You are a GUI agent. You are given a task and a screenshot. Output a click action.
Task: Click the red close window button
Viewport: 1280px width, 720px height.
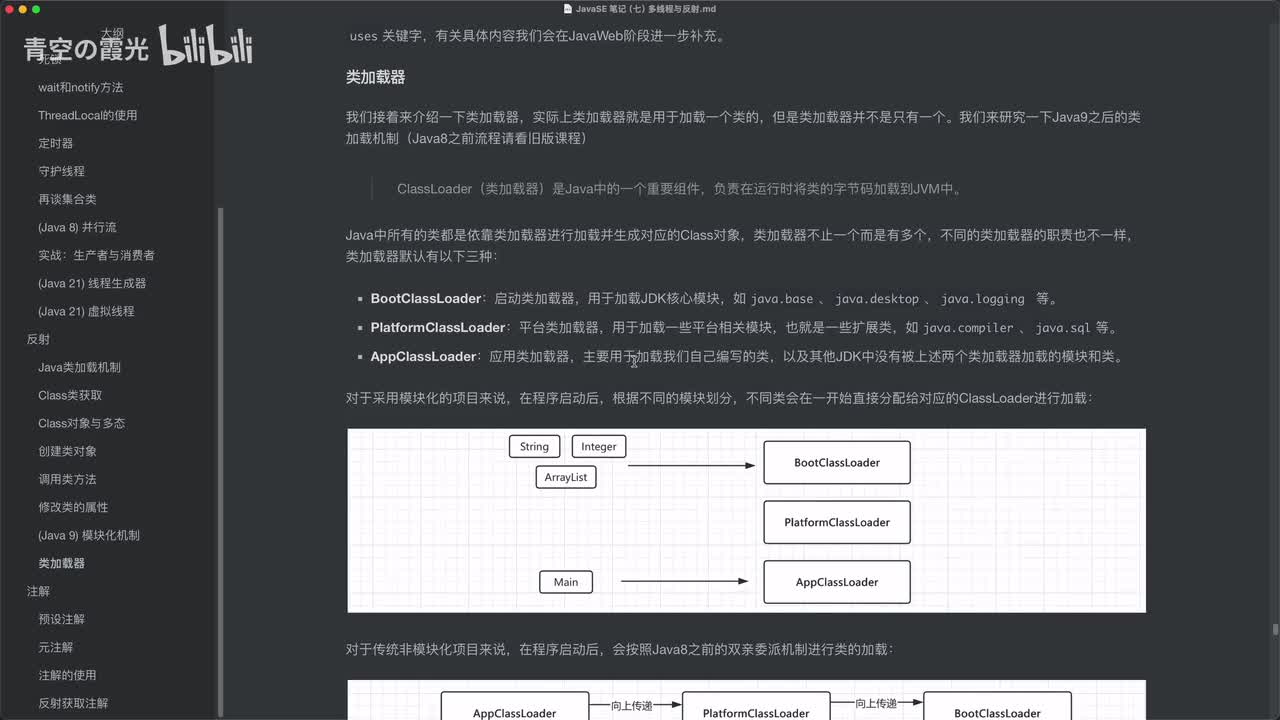(x=8, y=9)
